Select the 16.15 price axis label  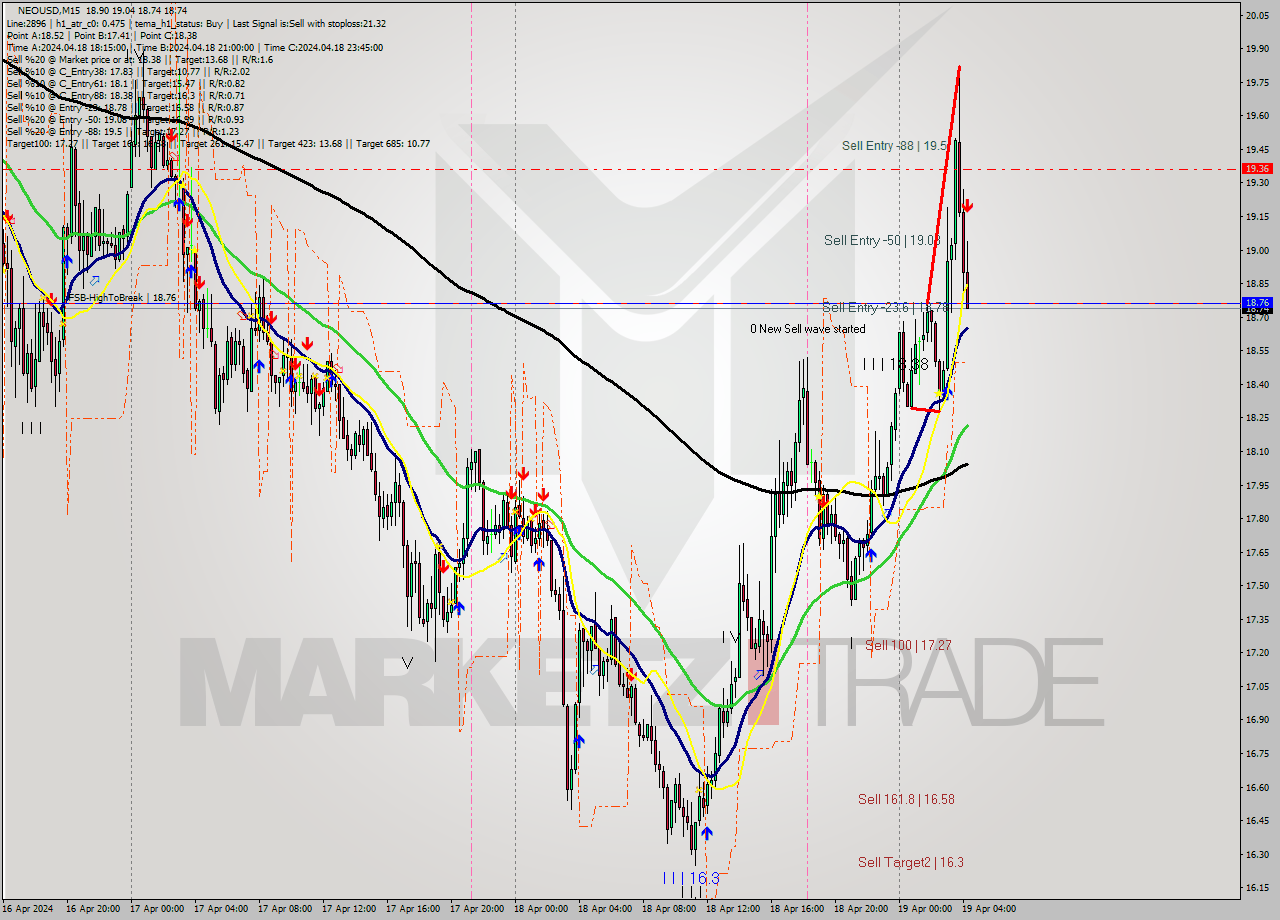pos(1257,887)
